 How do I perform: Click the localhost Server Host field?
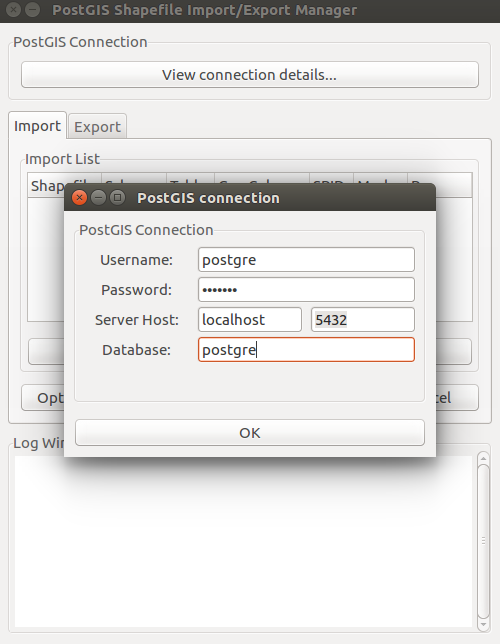point(250,320)
